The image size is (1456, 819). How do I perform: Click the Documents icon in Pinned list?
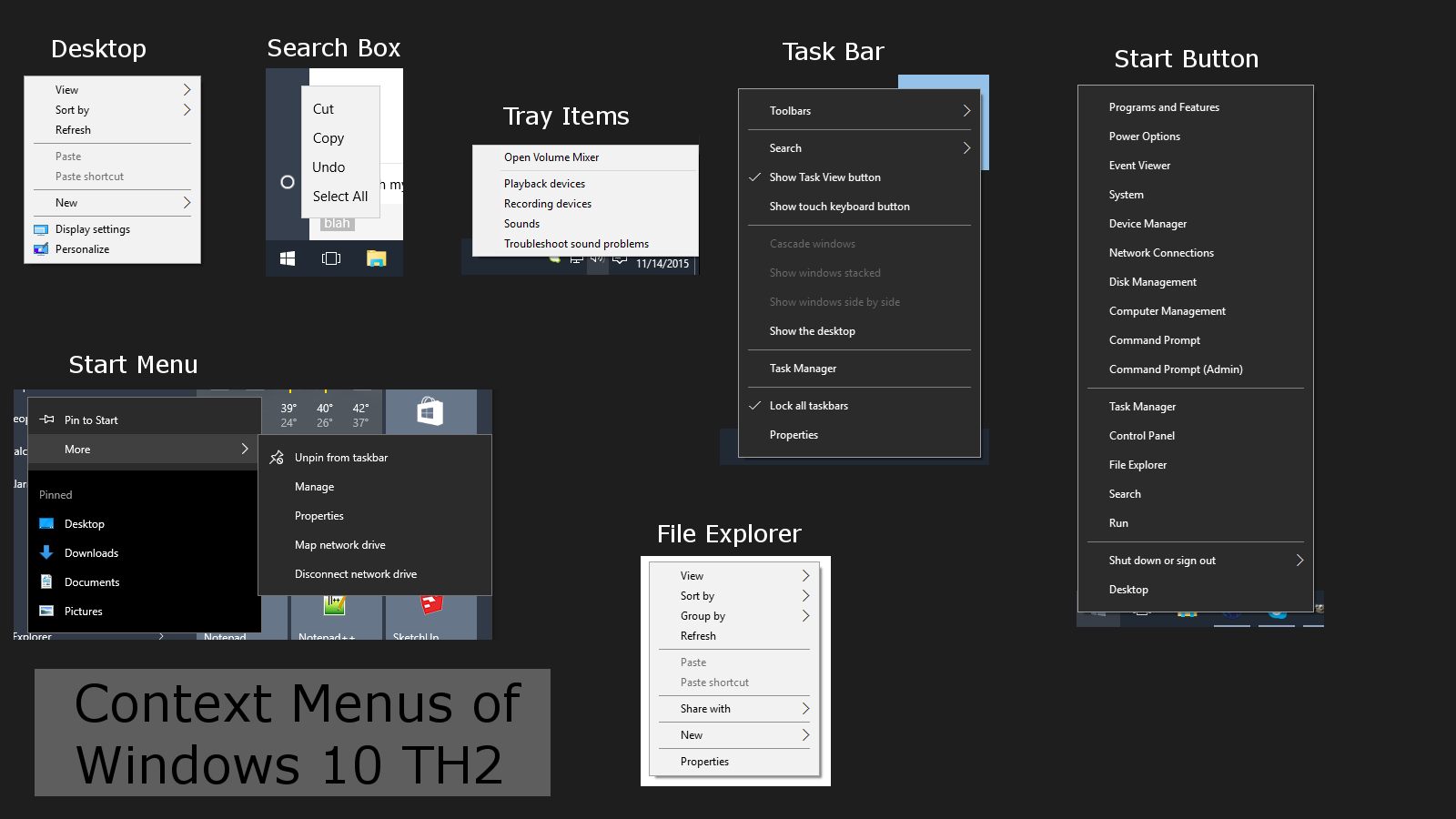(46, 581)
